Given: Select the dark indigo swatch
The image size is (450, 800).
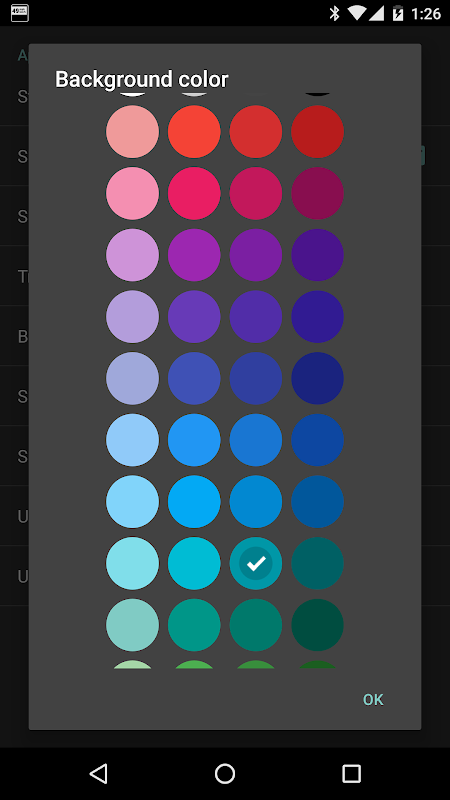Looking at the screenshot, I should [x=256, y=379].
